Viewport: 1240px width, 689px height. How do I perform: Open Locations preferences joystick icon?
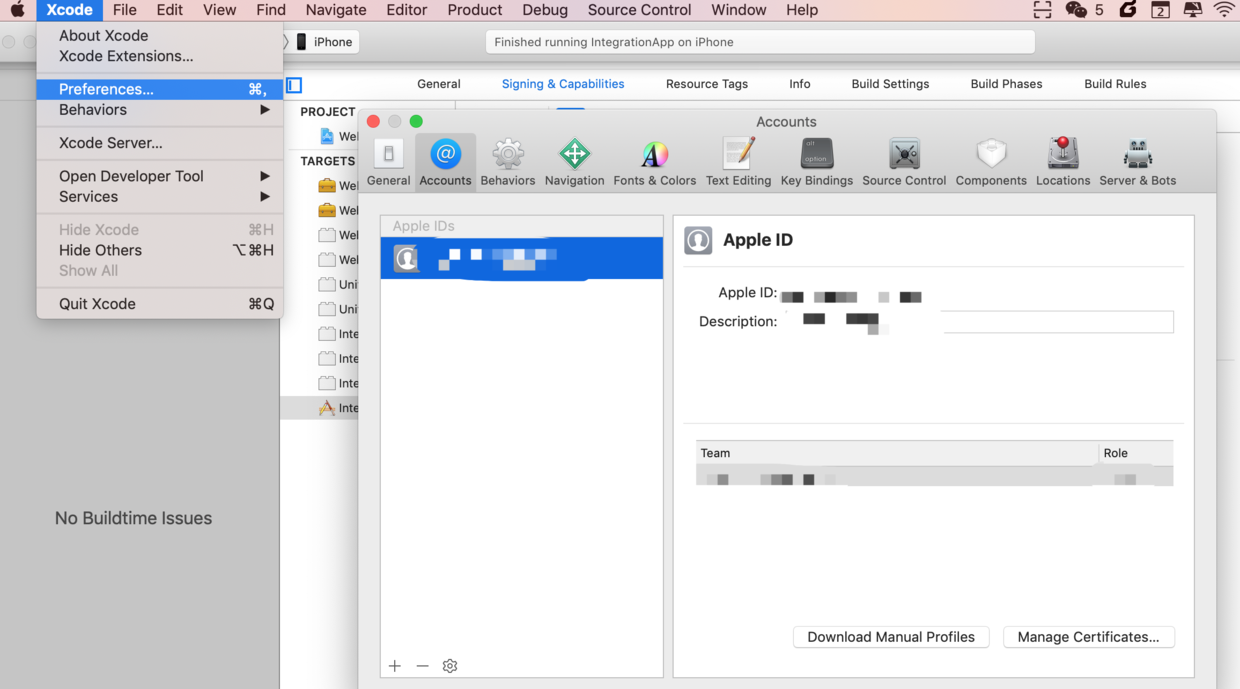coord(1063,154)
